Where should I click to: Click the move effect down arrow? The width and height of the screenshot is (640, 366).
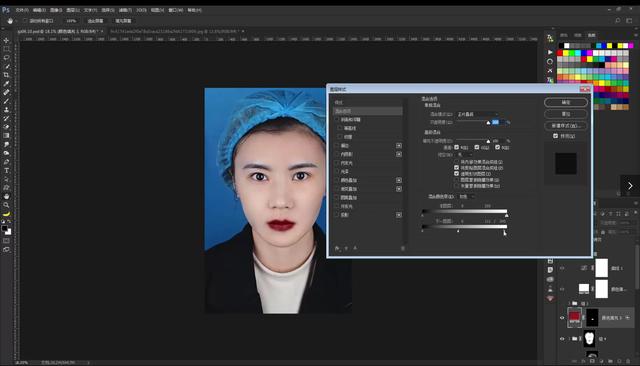[355, 248]
